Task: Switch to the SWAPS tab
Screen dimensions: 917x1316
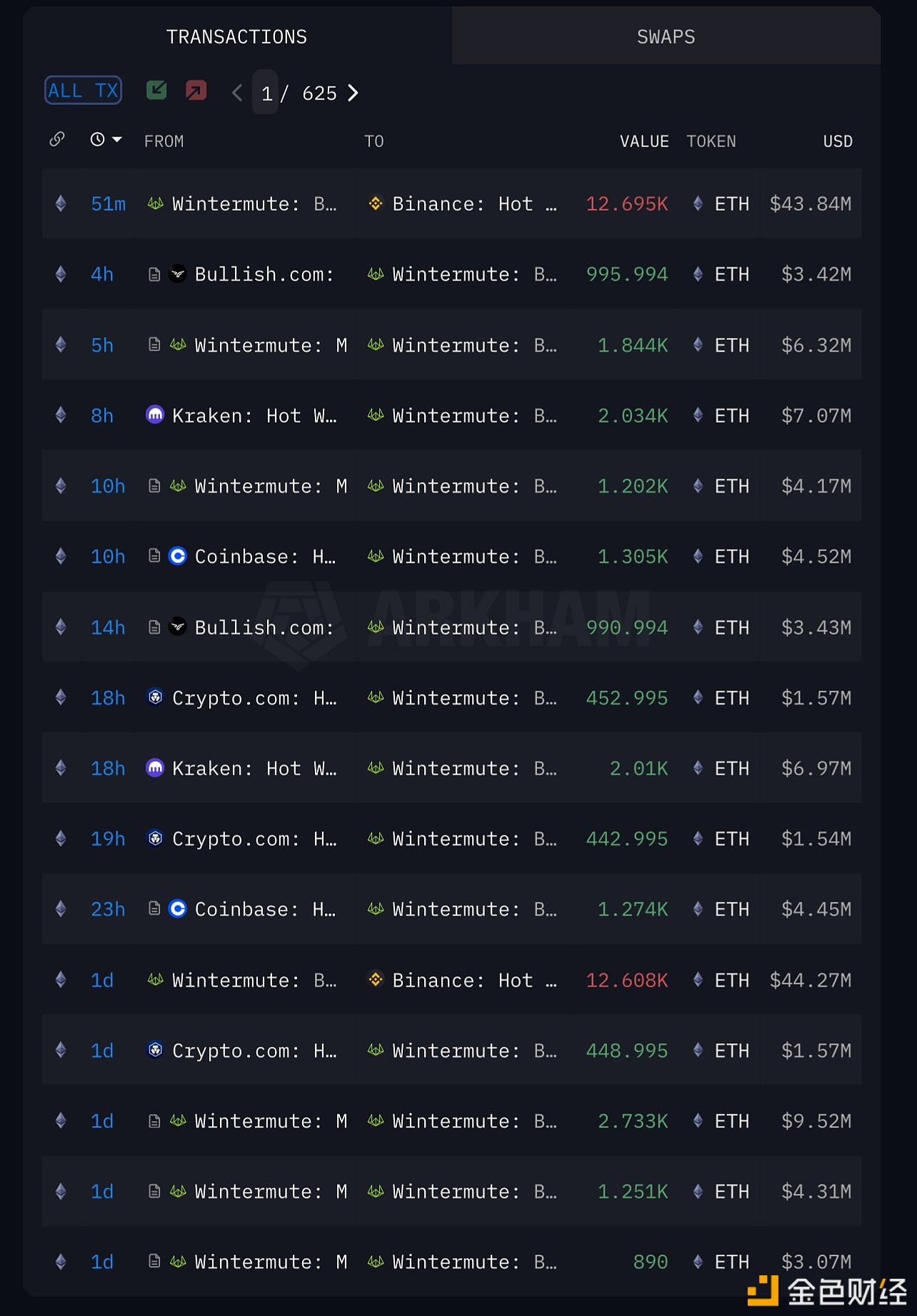Action: tap(666, 36)
